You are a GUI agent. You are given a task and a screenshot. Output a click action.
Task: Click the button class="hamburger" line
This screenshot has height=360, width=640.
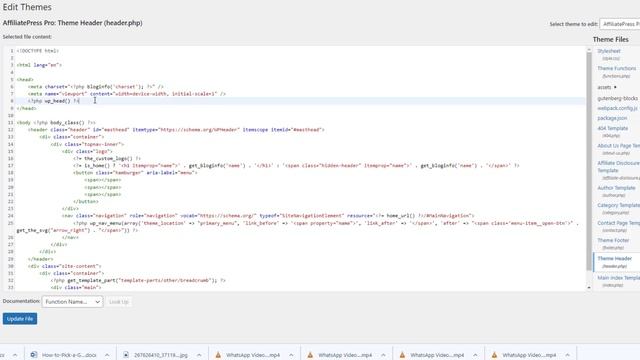tap(136, 173)
